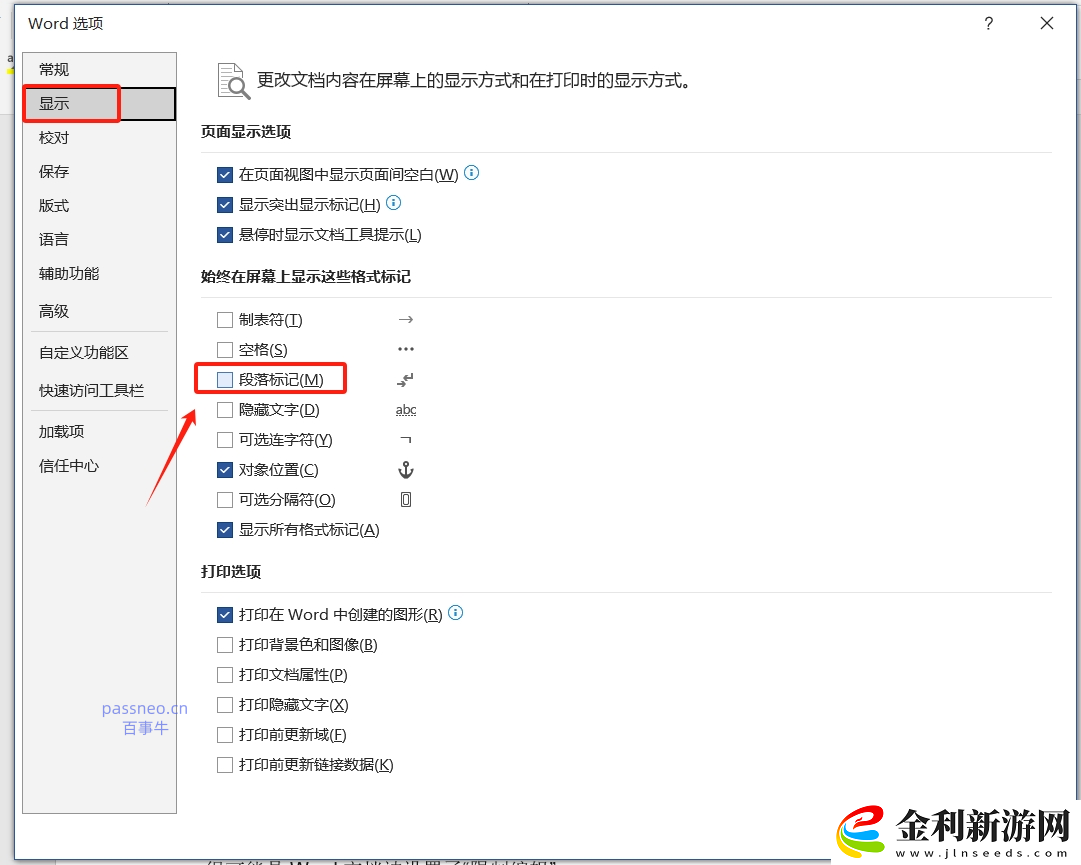Open the 语言 category

click(x=99, y=239)
